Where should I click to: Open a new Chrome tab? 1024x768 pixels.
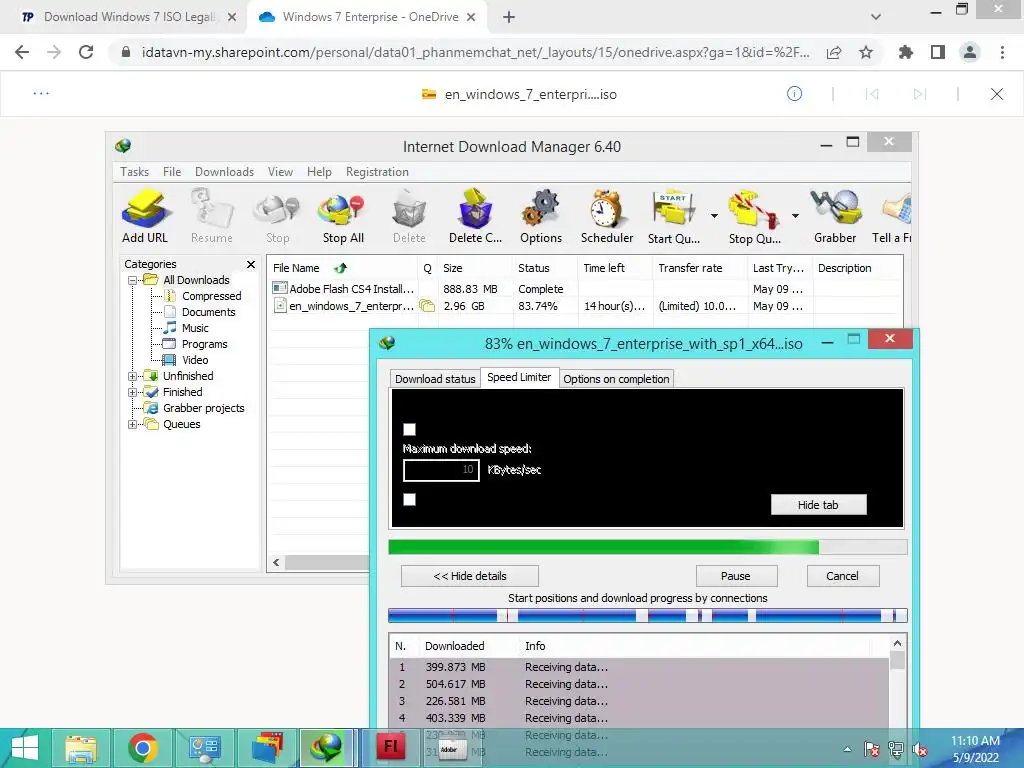click(x=509, y=17)
